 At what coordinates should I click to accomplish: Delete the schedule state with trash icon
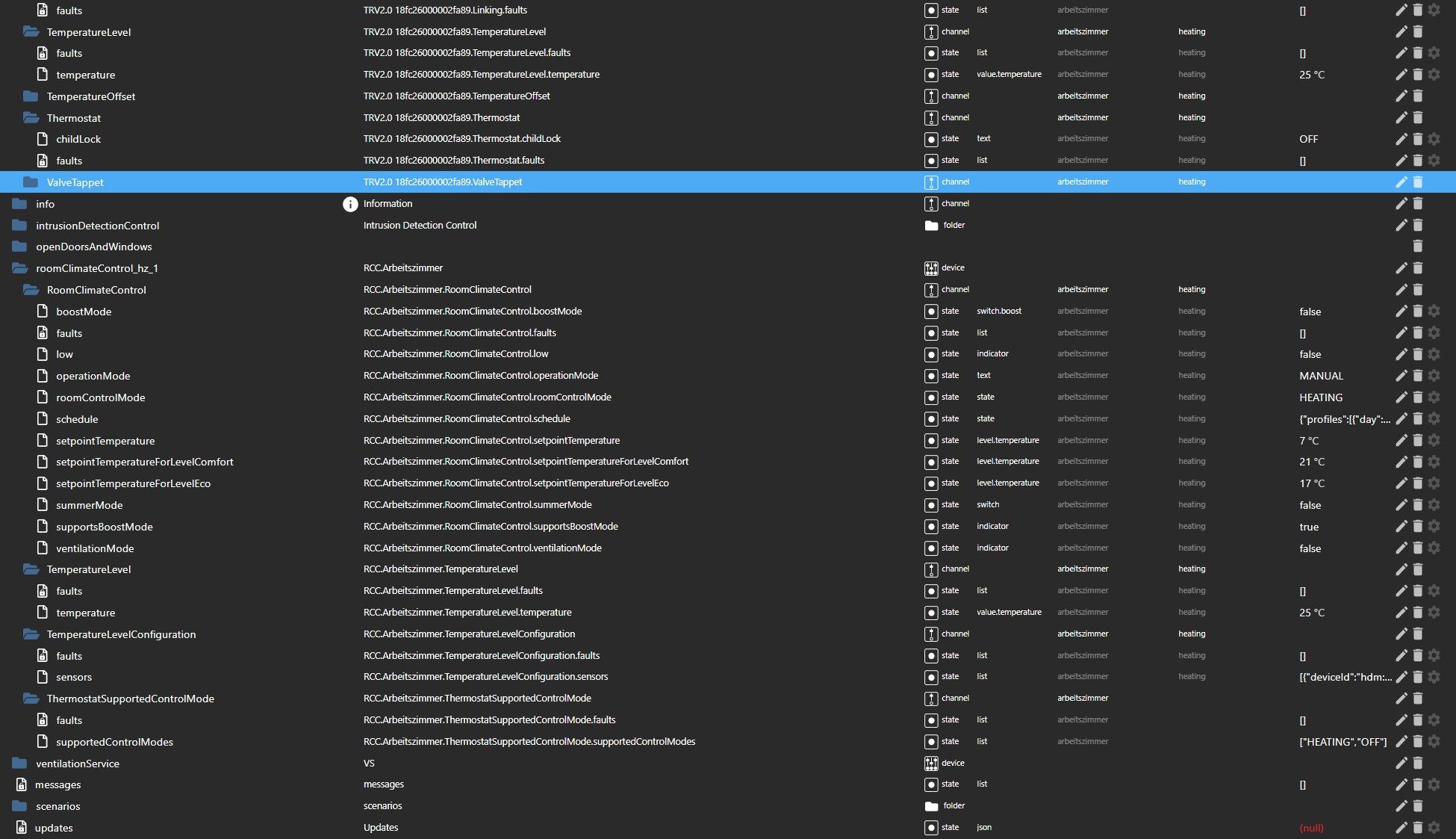[1417, 419]
